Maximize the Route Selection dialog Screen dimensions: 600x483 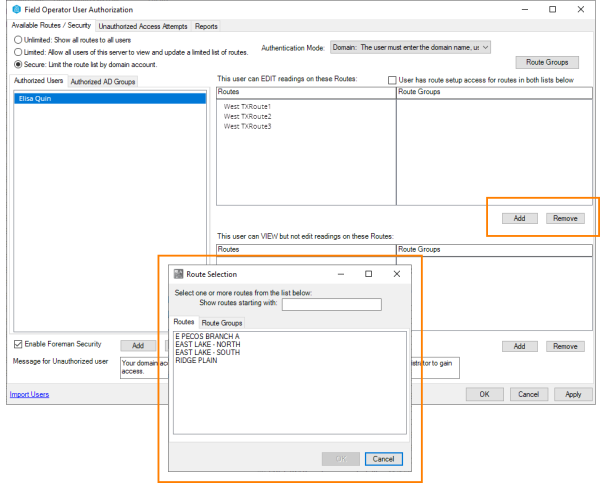click(x=368, y=274)
